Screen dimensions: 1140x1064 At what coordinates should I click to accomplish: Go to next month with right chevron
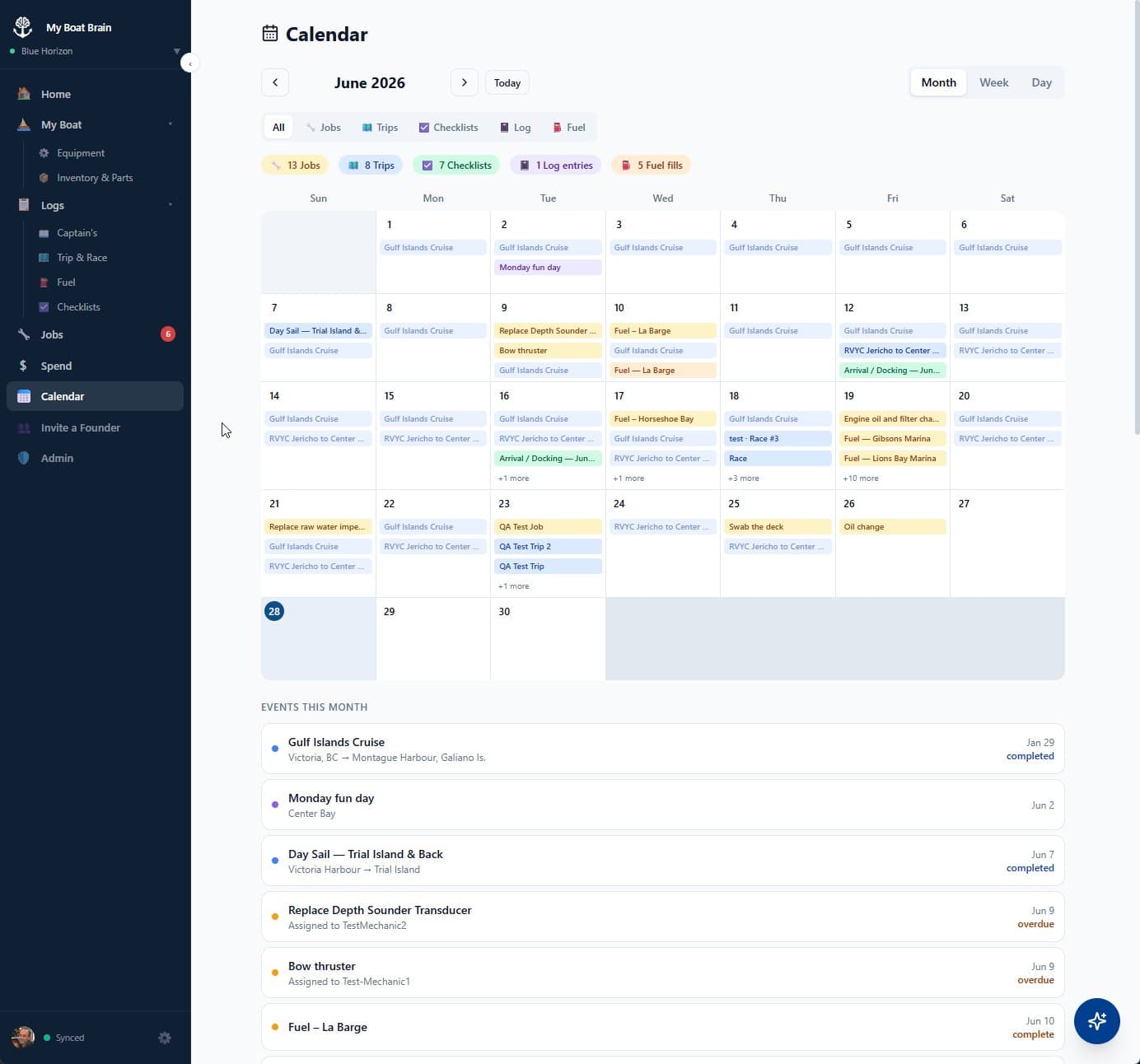465,82
